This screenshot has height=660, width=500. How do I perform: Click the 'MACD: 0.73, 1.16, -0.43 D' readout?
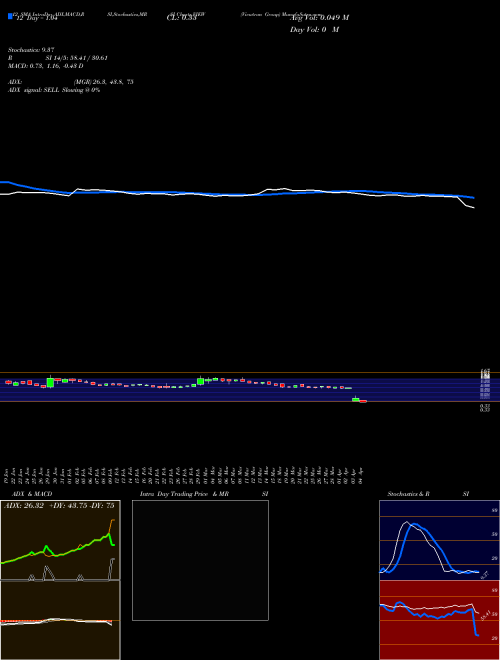[45, 66]
